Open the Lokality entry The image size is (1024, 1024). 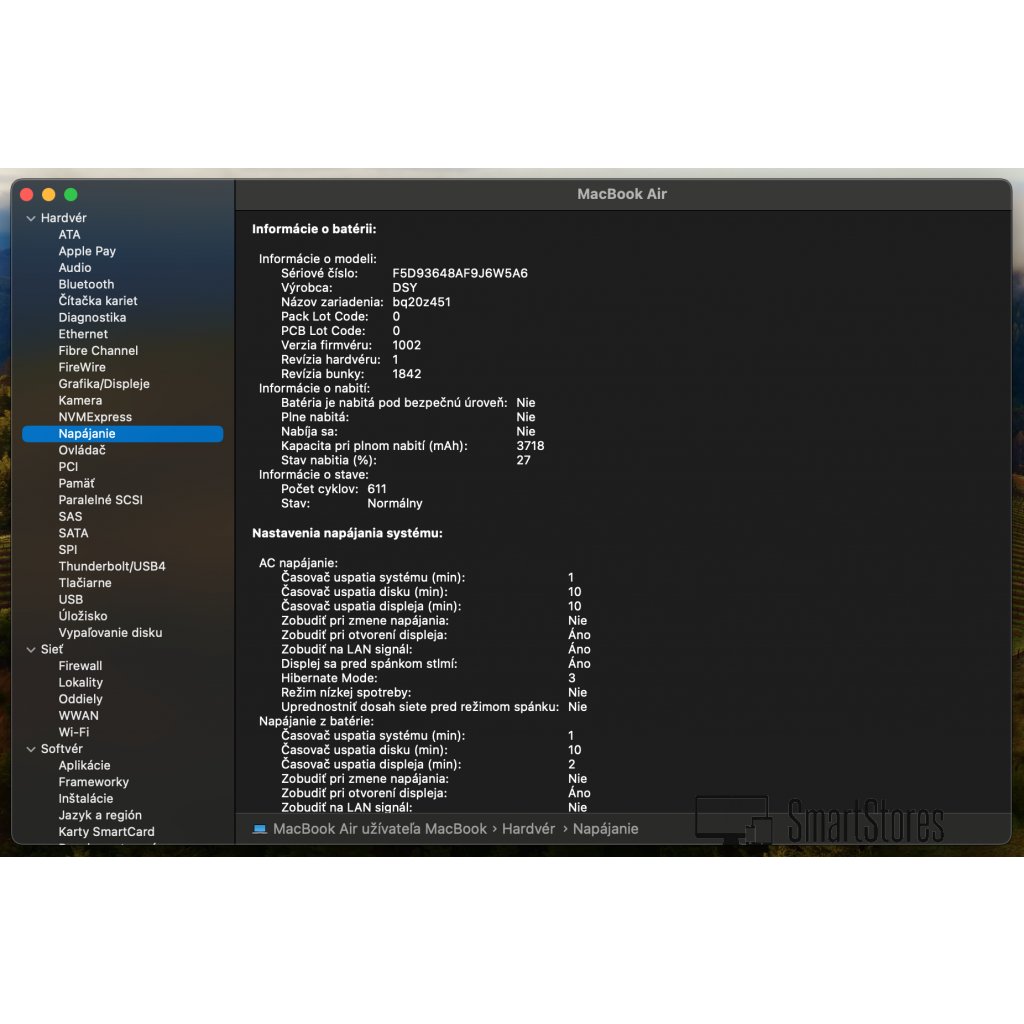pyautogui.click(x=80, y=682)
